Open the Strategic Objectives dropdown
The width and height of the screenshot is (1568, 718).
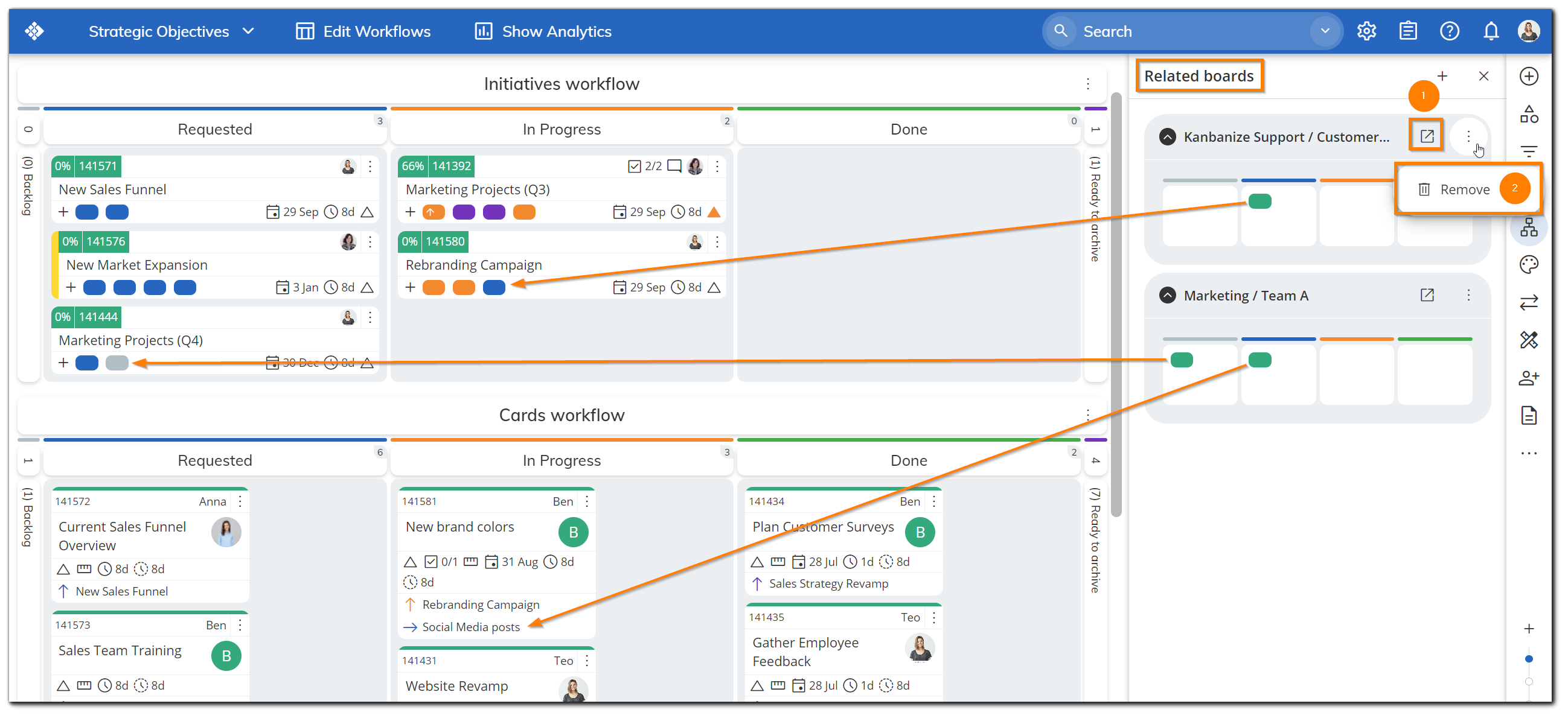click(248, 31)
